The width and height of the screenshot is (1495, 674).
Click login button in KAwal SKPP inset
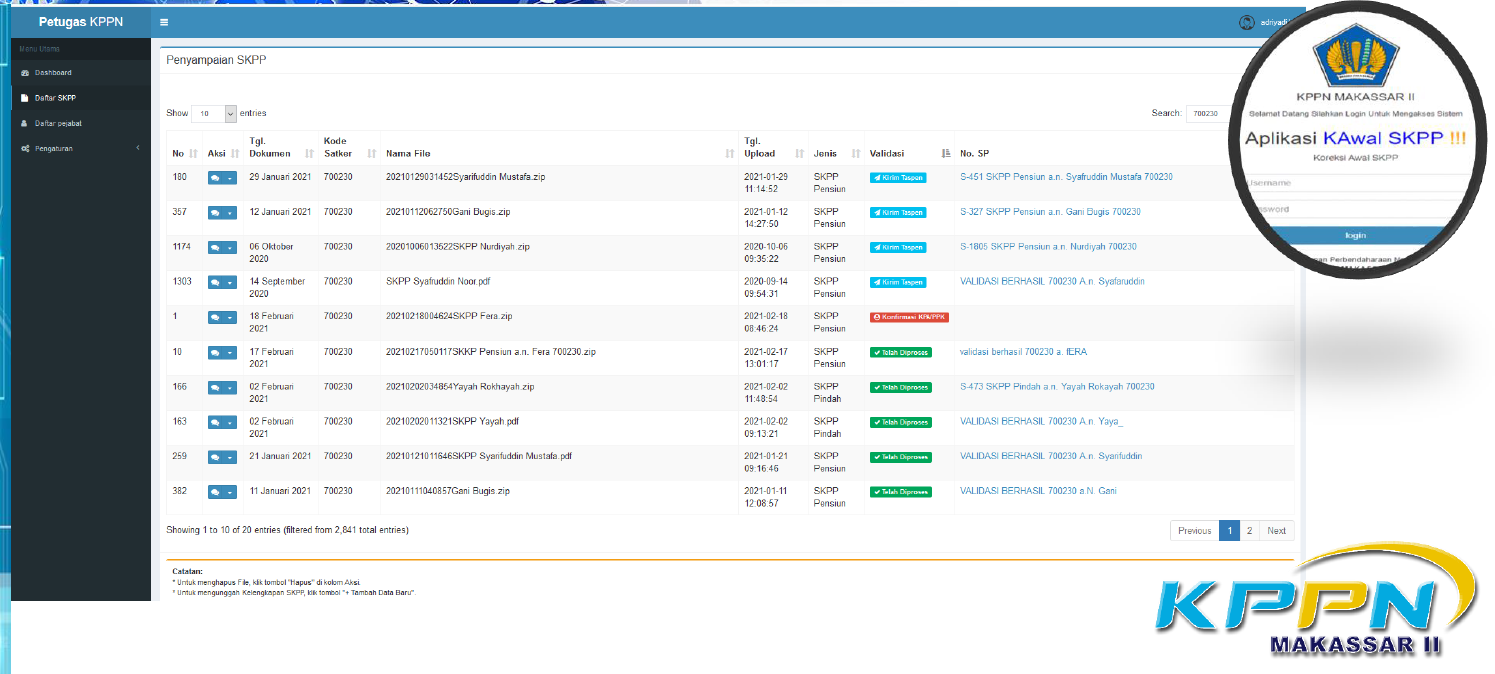[1355, 235]
